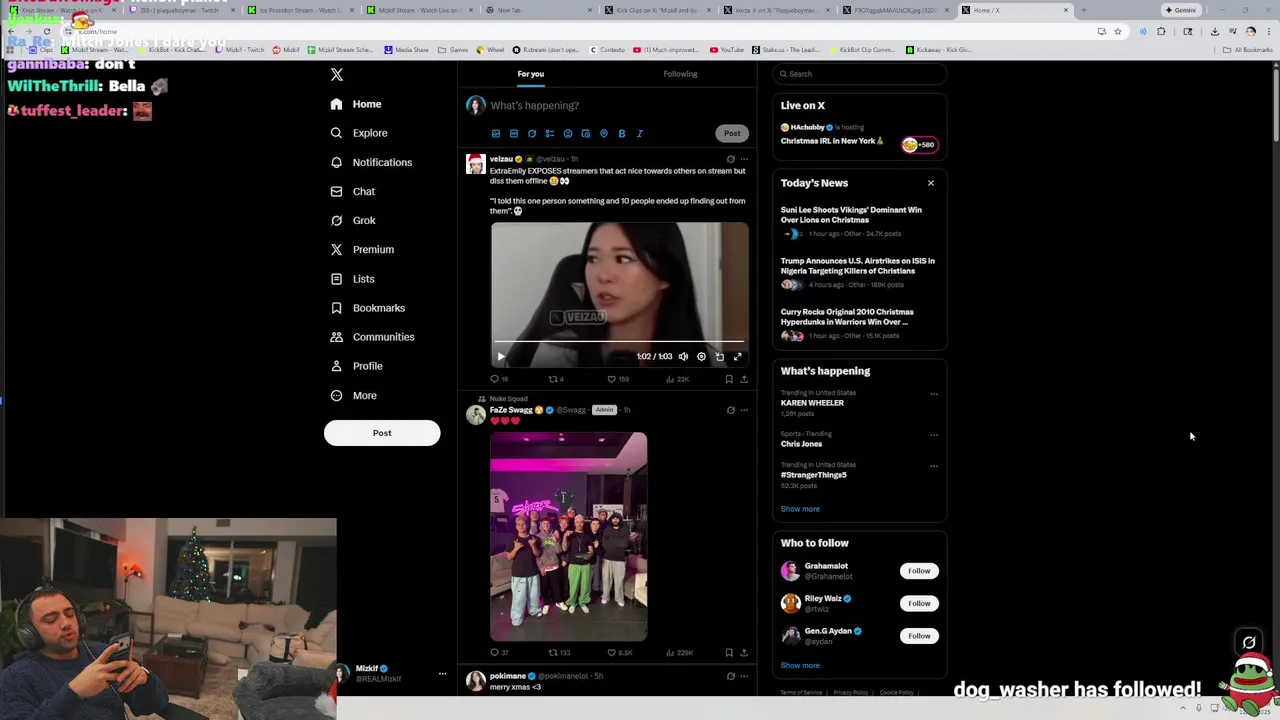Repost the veizau post
Viewport: 1280px width, 720px height.
pos(556,379)
